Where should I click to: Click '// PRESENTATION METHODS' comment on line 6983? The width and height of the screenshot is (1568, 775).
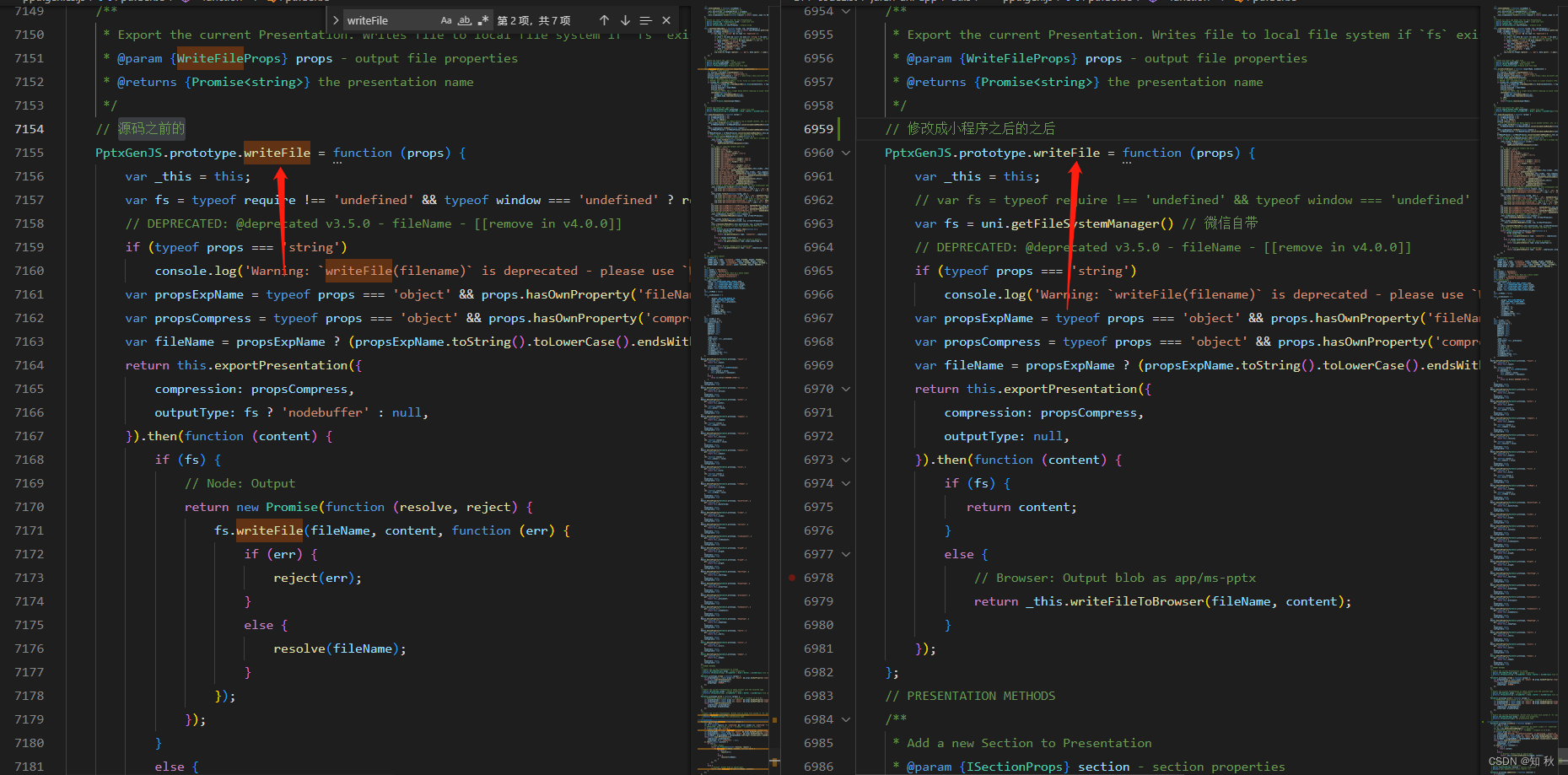pos(970,696)
